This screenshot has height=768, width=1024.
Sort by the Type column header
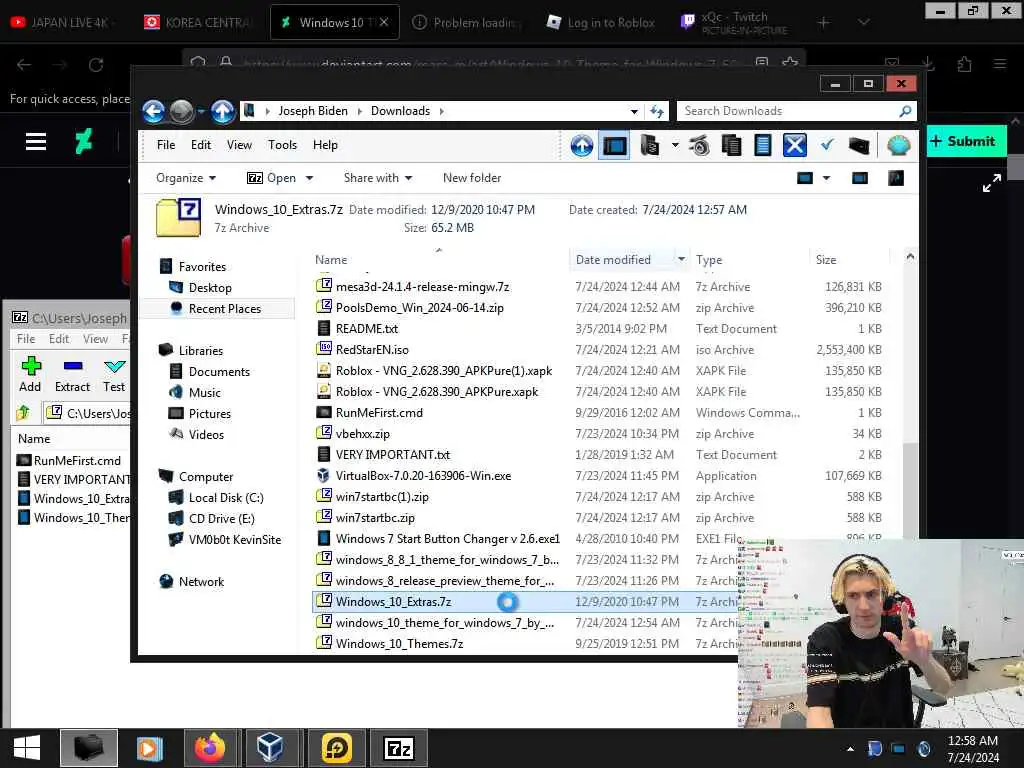click(709, 260)
